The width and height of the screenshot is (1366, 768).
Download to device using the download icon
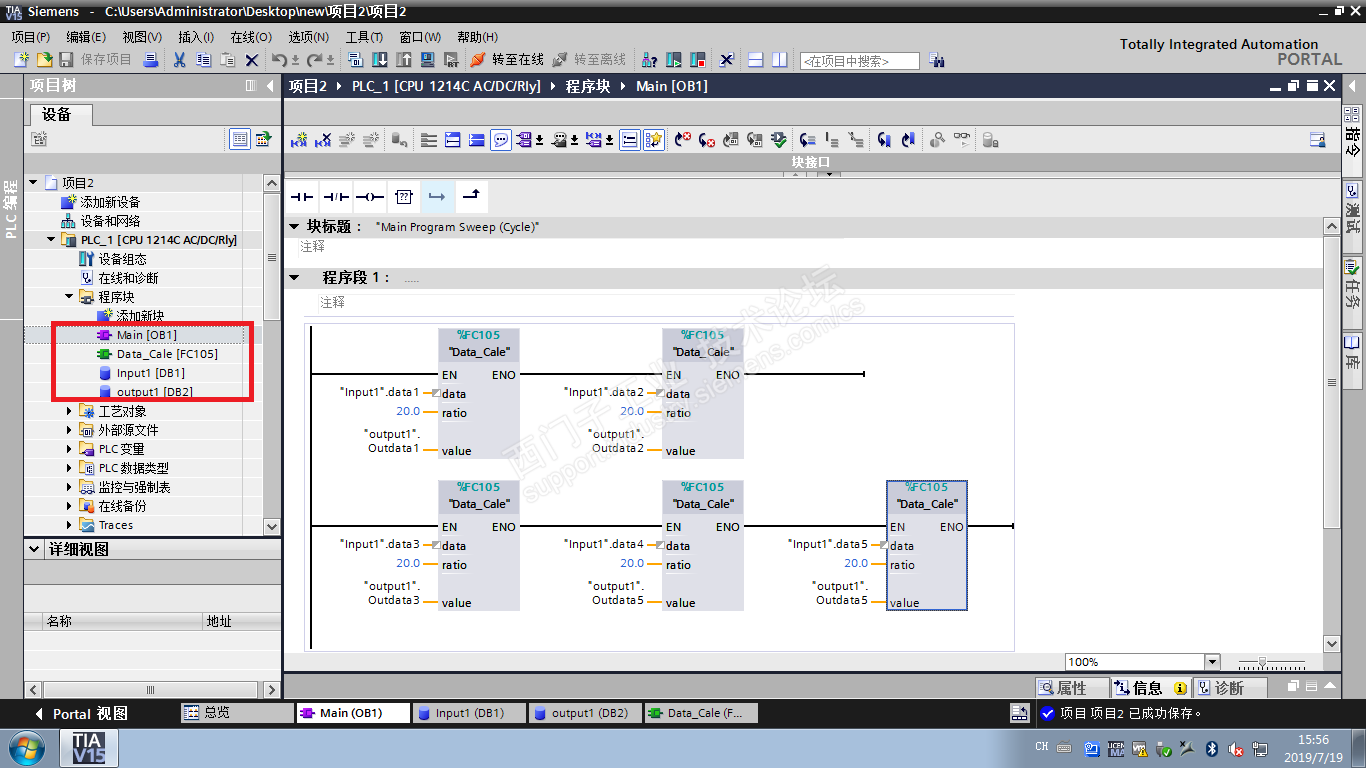pyautogui.click(x=380, y=60)
